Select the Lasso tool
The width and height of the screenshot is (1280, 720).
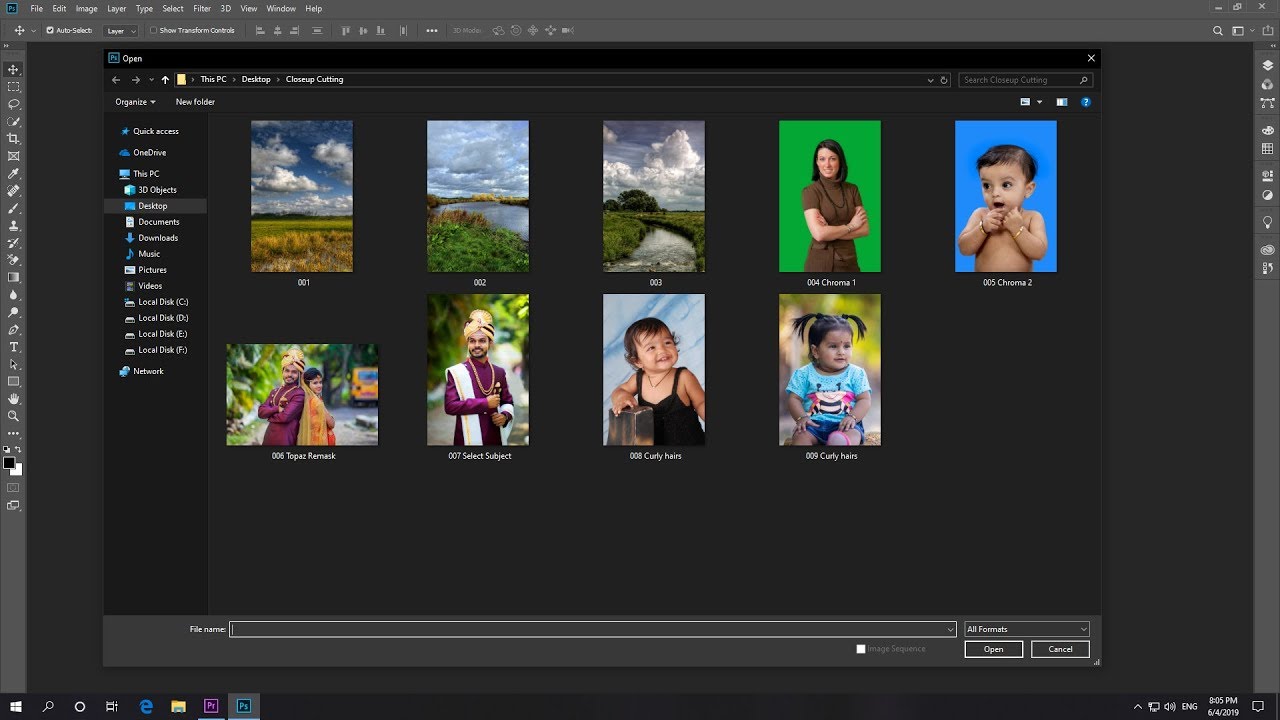13,104
